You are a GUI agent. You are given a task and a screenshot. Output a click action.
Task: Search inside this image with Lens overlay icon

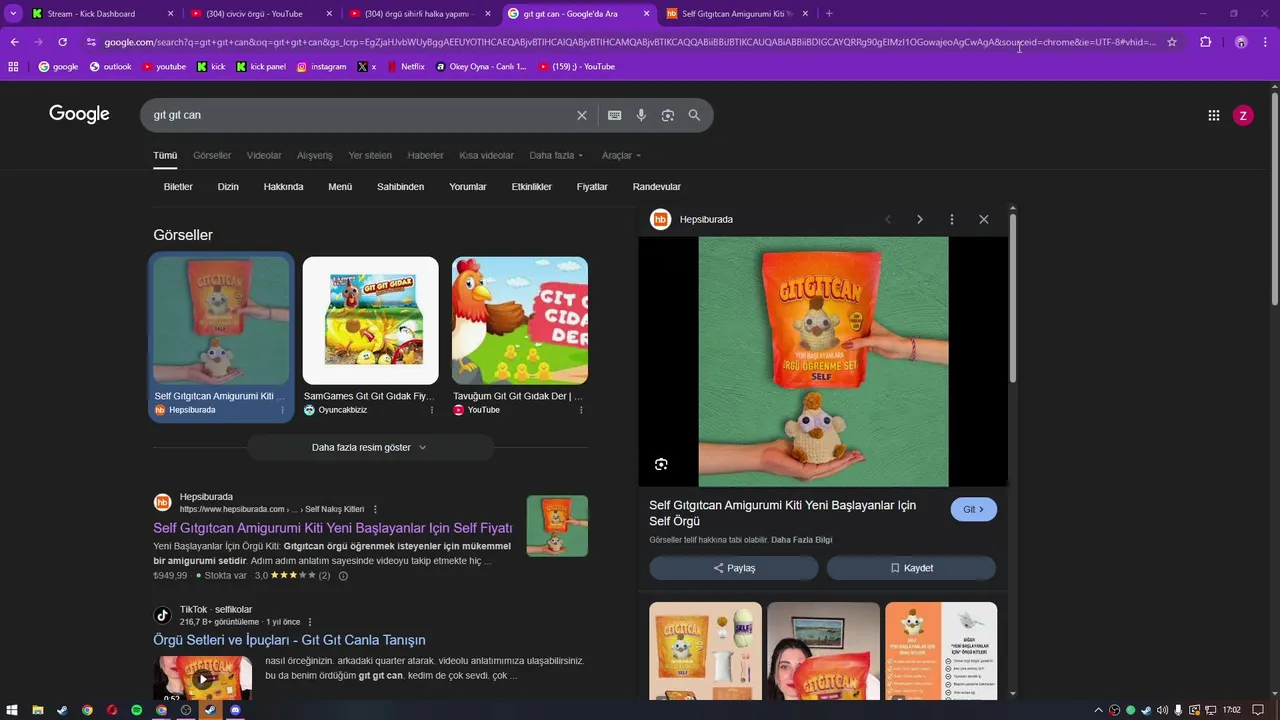[661, 464]
